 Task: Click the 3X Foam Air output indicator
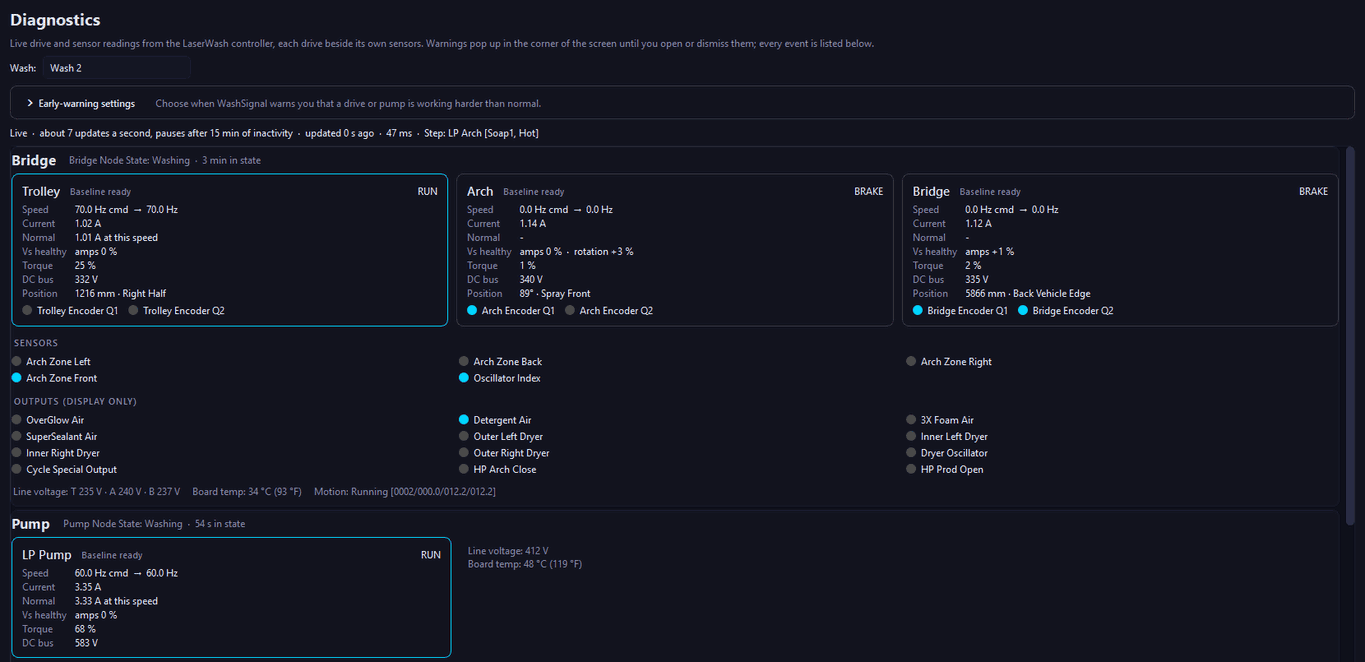[x=911, y=420]
